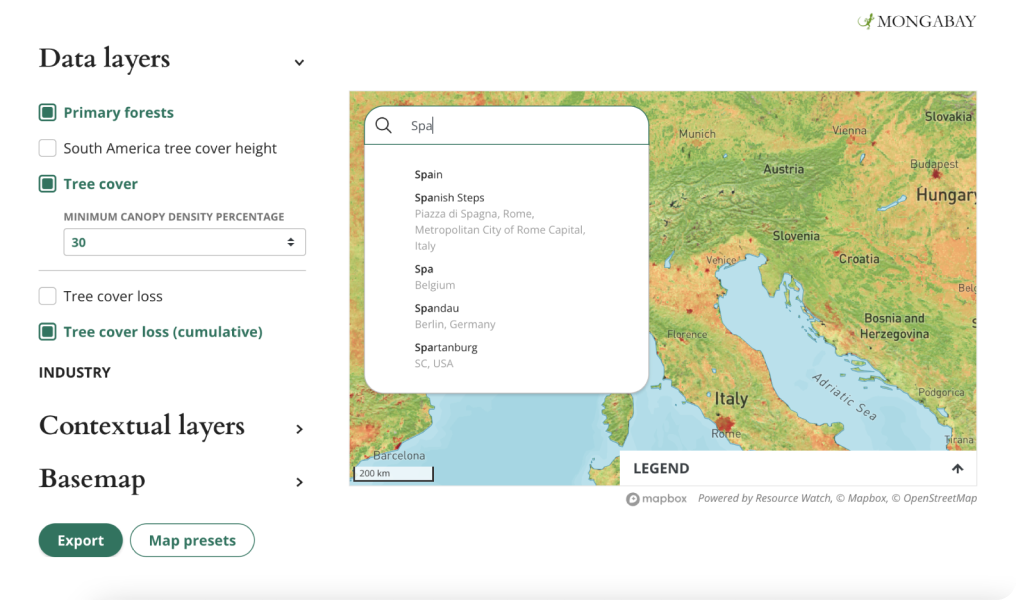
Task: Click the search magnifier icon in the map
Action: click(384, 125)
